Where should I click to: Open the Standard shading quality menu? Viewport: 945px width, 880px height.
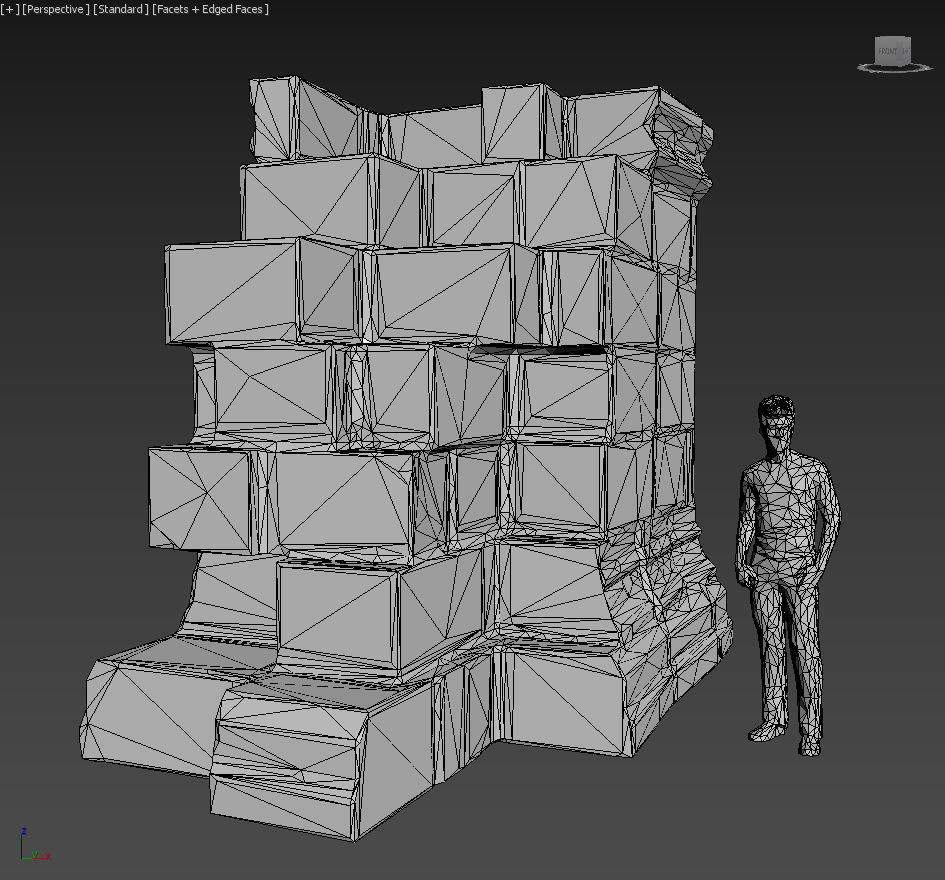tap(121, 9)
